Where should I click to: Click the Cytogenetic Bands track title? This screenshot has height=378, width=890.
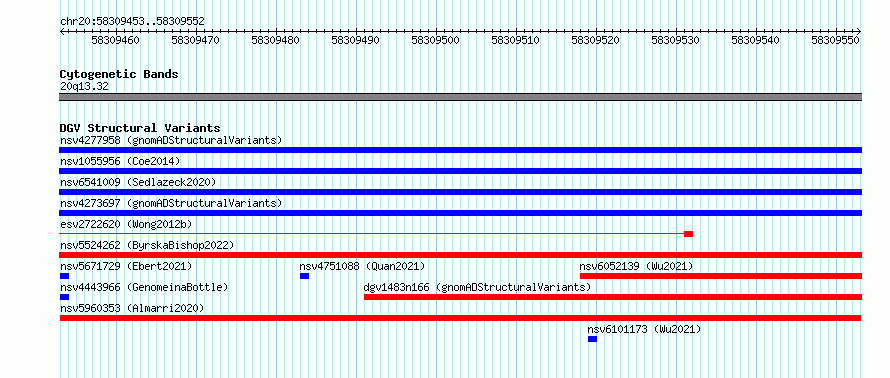(119, 74)
